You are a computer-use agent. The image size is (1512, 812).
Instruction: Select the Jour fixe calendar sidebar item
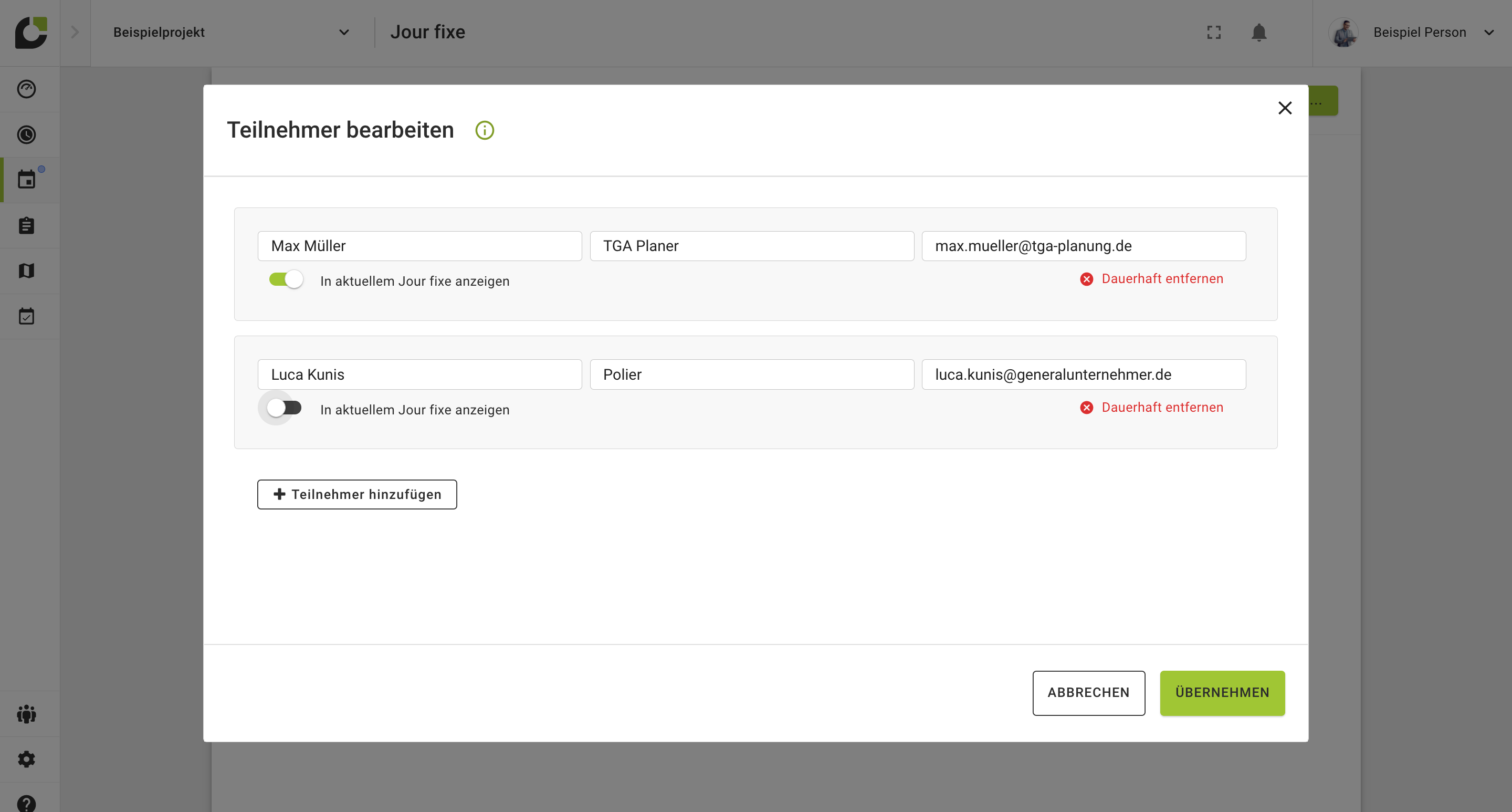pos(26,180)
